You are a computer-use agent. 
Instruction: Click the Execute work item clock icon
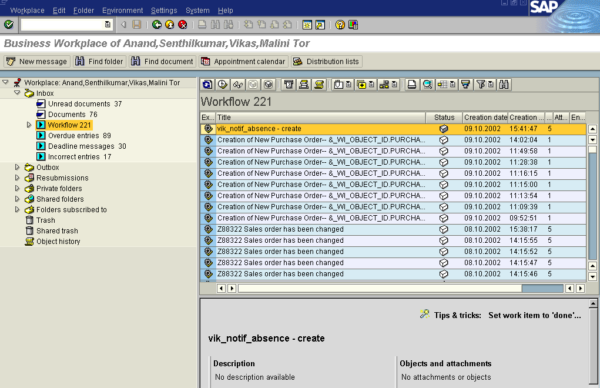[222, 85]
